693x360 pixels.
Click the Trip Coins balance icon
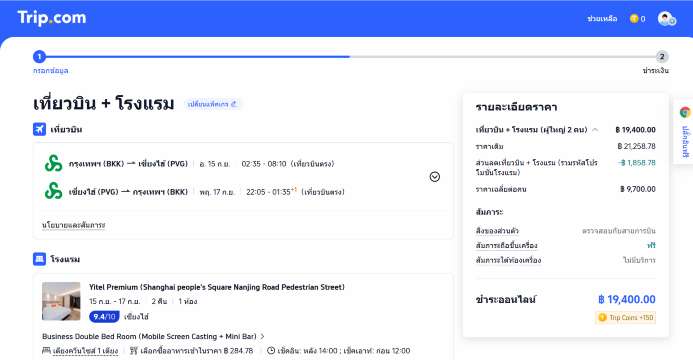point(634,19)
